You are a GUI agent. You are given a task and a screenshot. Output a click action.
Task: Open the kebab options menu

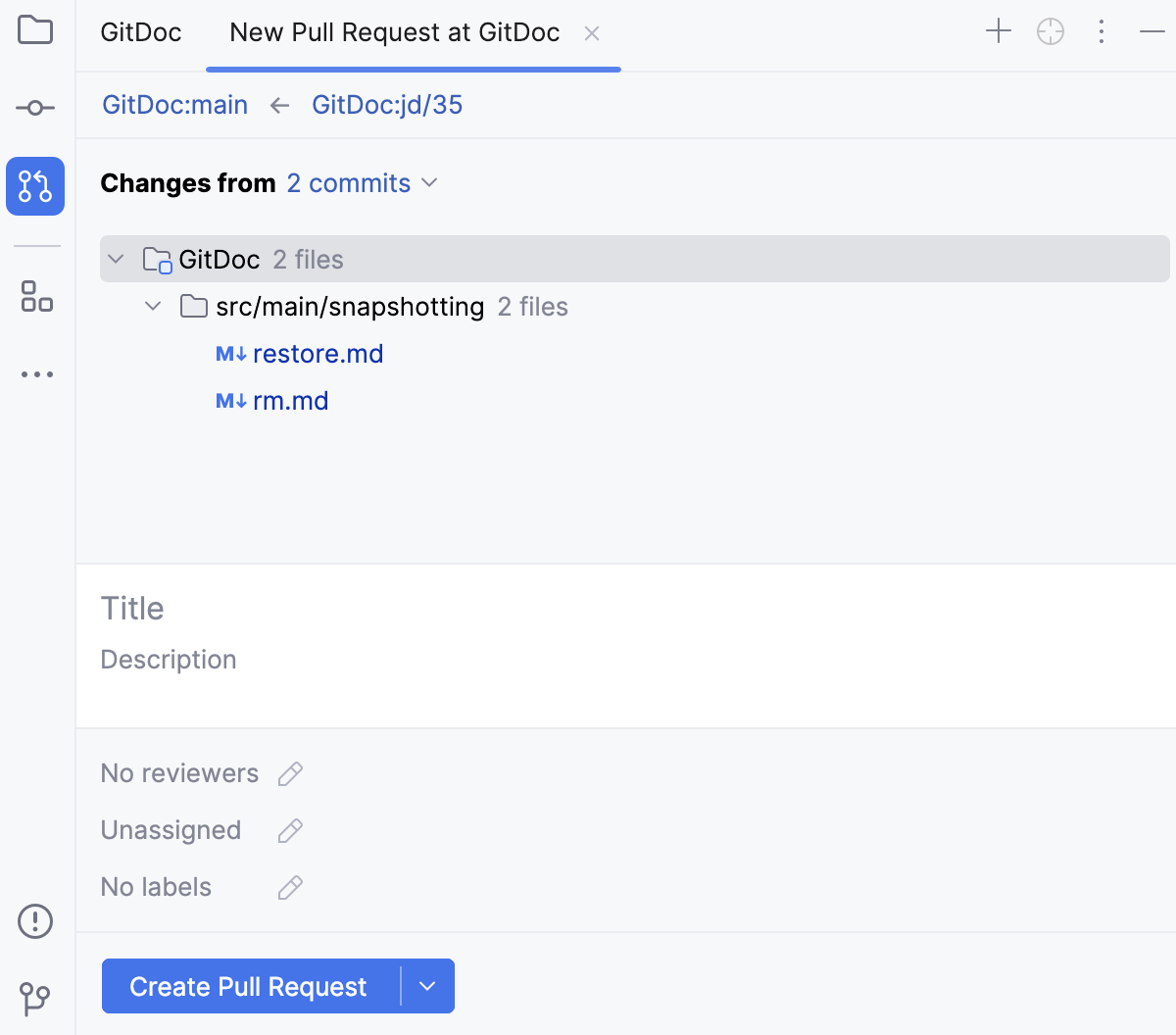click(1102, 30)
